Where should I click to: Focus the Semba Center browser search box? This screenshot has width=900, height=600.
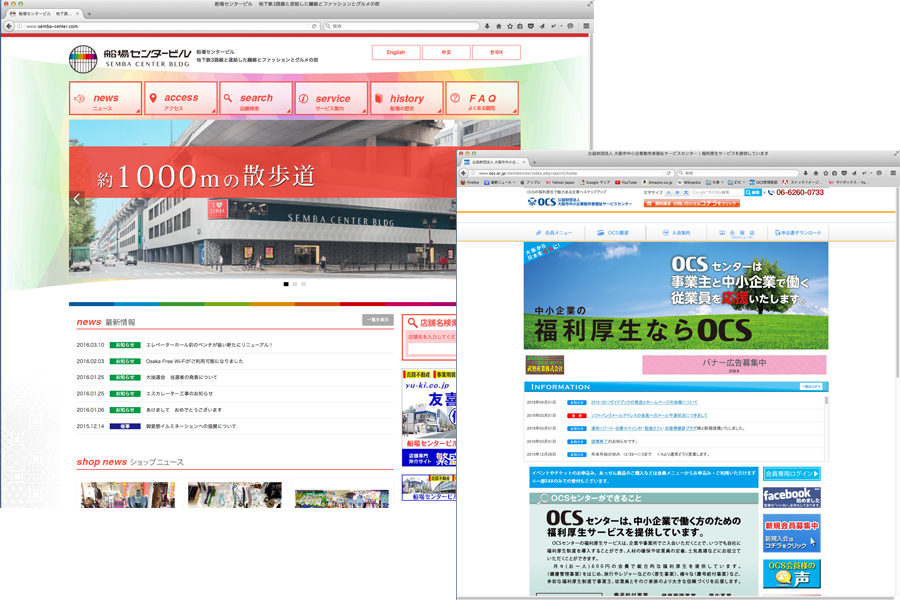(401, 26)
